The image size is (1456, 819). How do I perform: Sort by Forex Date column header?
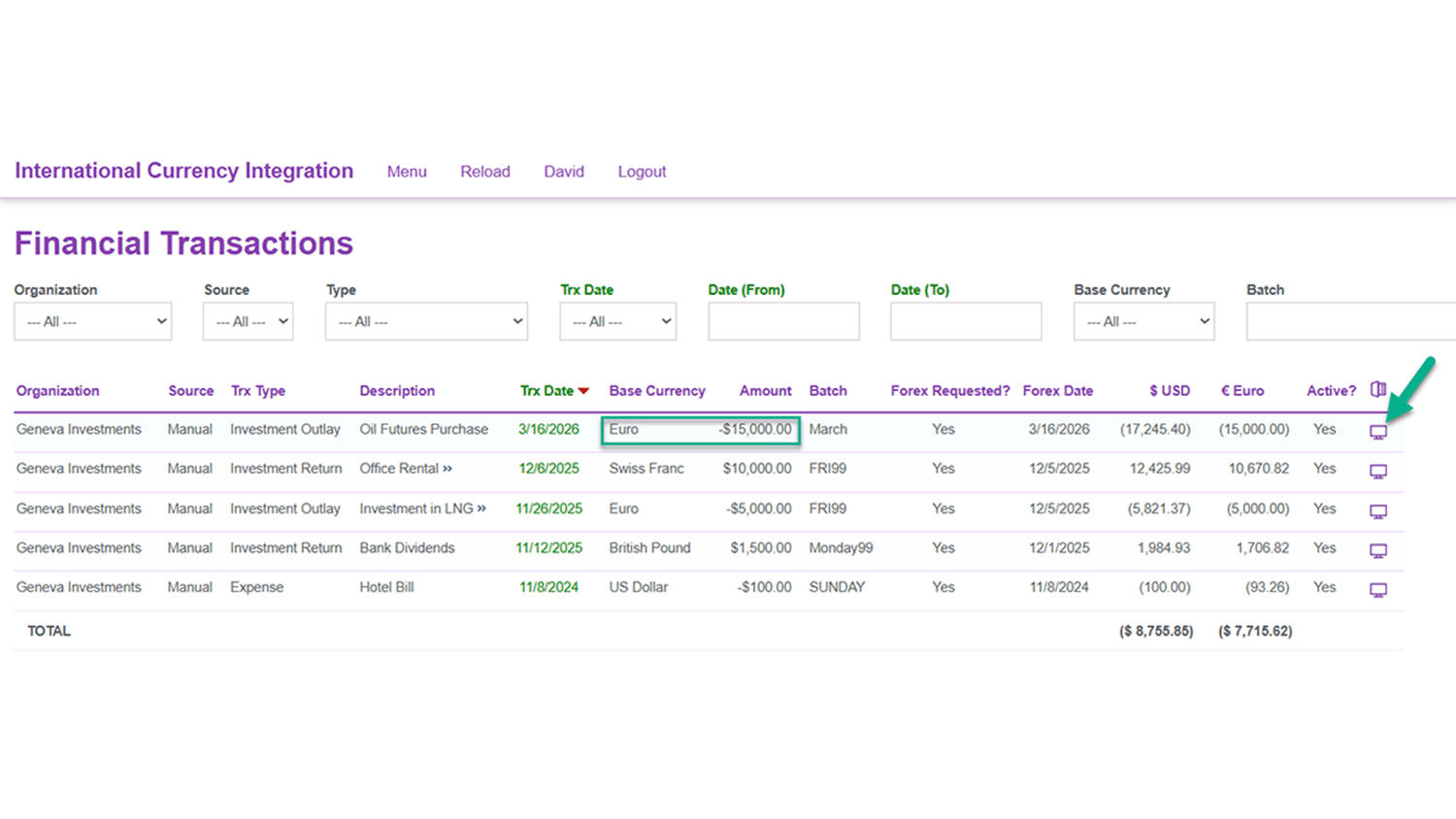pos(1058,391)
